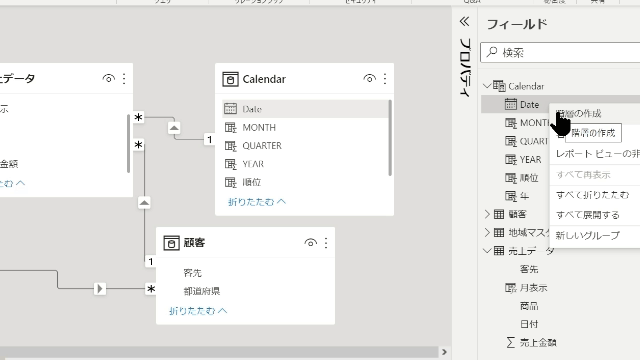Click cross-filter arrow on 顧客 vertical relationship
The image size is (640, 360).
(x=144, y=202)
